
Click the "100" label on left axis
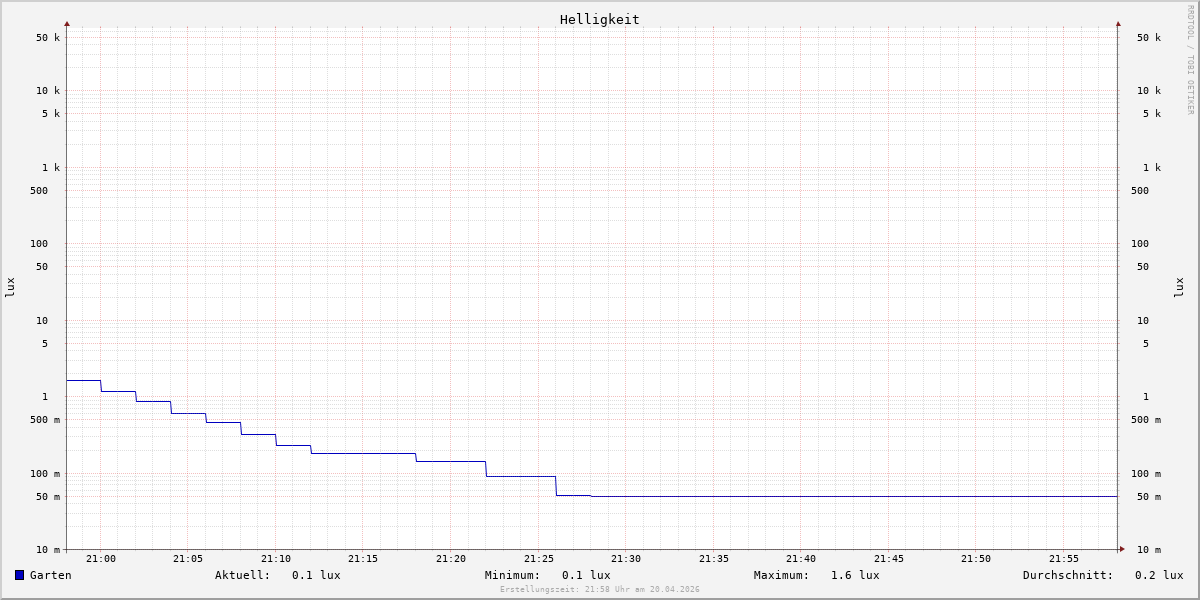click(x=39, y=244)
